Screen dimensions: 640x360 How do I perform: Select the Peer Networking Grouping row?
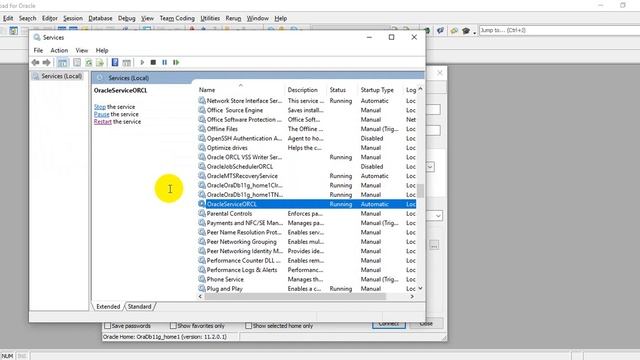[x=307, y=241]
